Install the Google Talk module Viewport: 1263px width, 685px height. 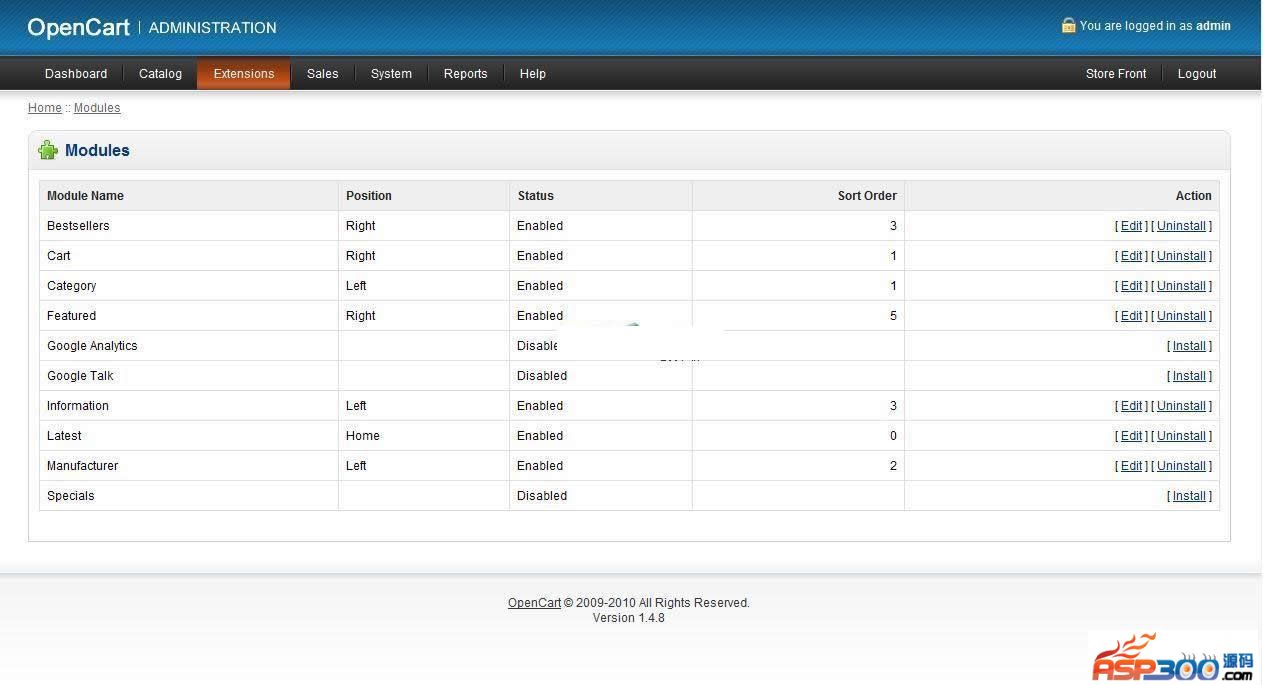pos(1189,376)
